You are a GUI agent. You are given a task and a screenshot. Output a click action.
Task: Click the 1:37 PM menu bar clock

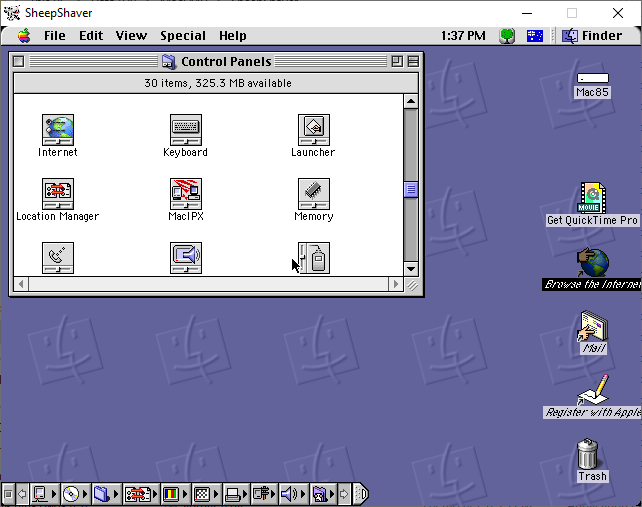tap(463, 36)
